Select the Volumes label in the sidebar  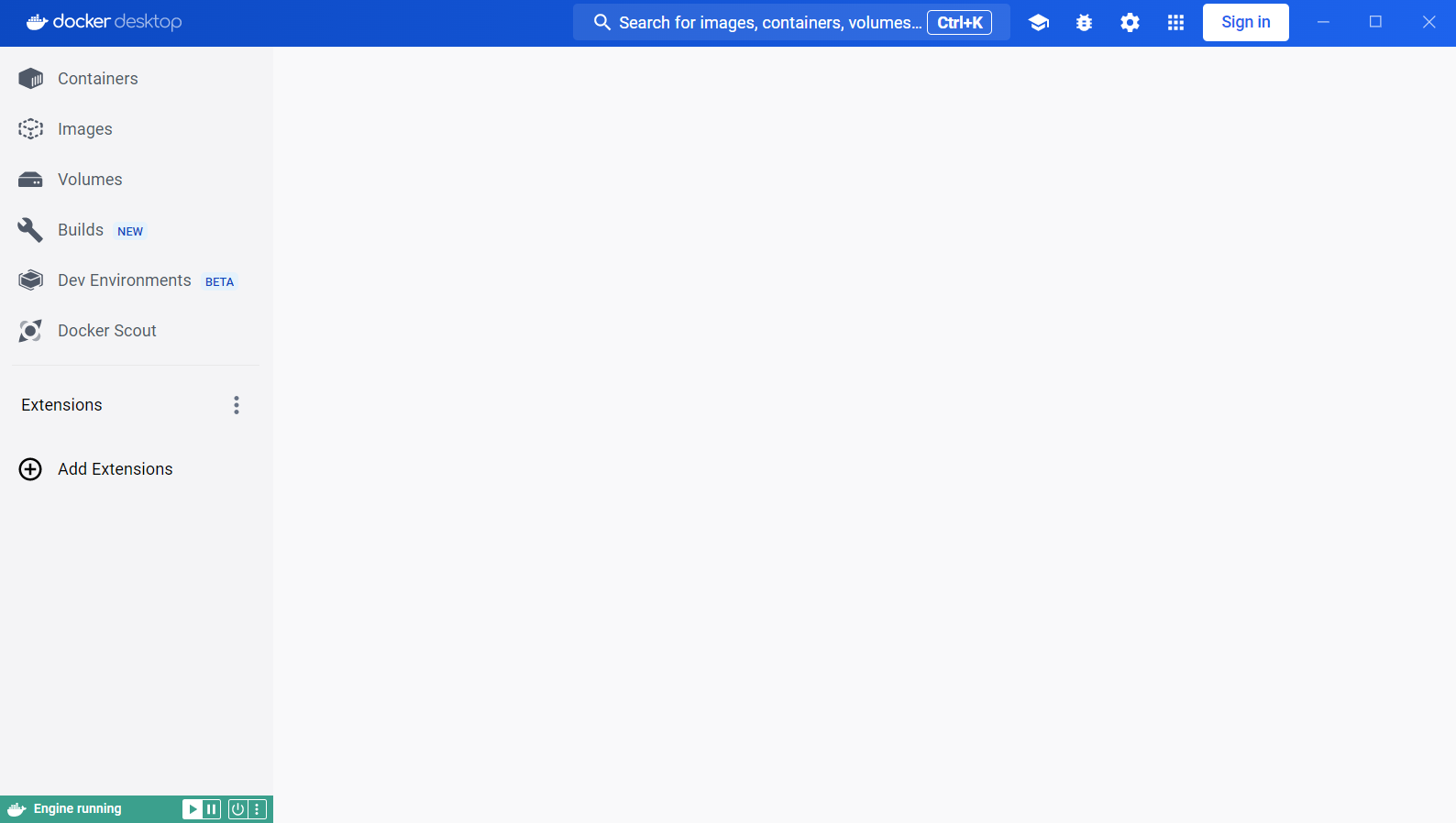pyautogui.click(x=90, y=180)
